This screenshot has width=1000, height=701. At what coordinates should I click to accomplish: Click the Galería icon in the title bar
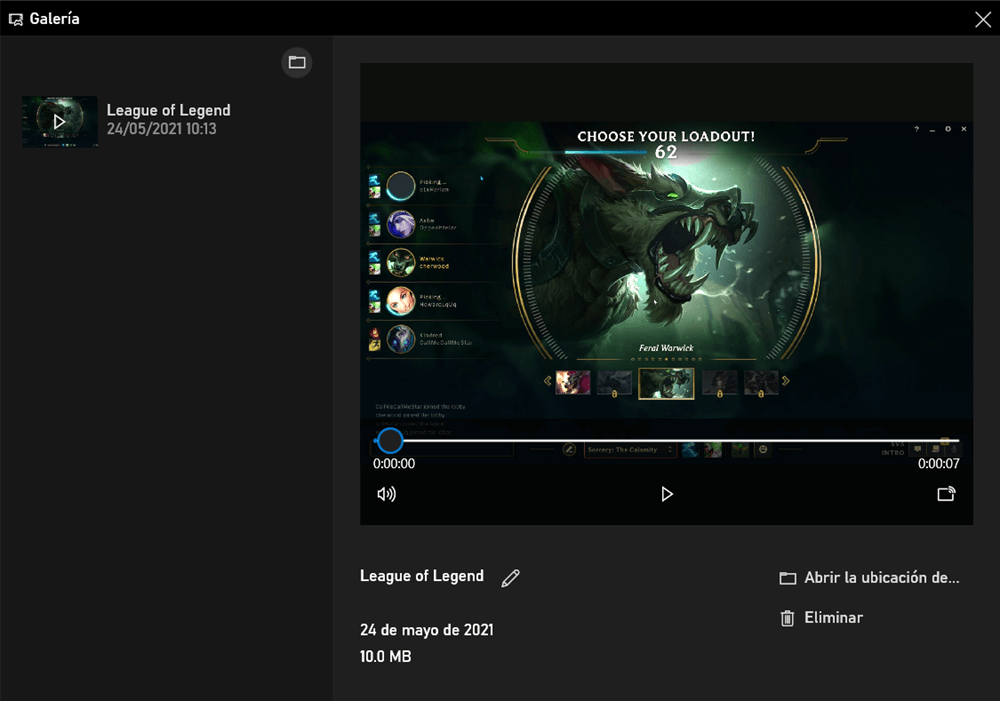tap(16, 20)
